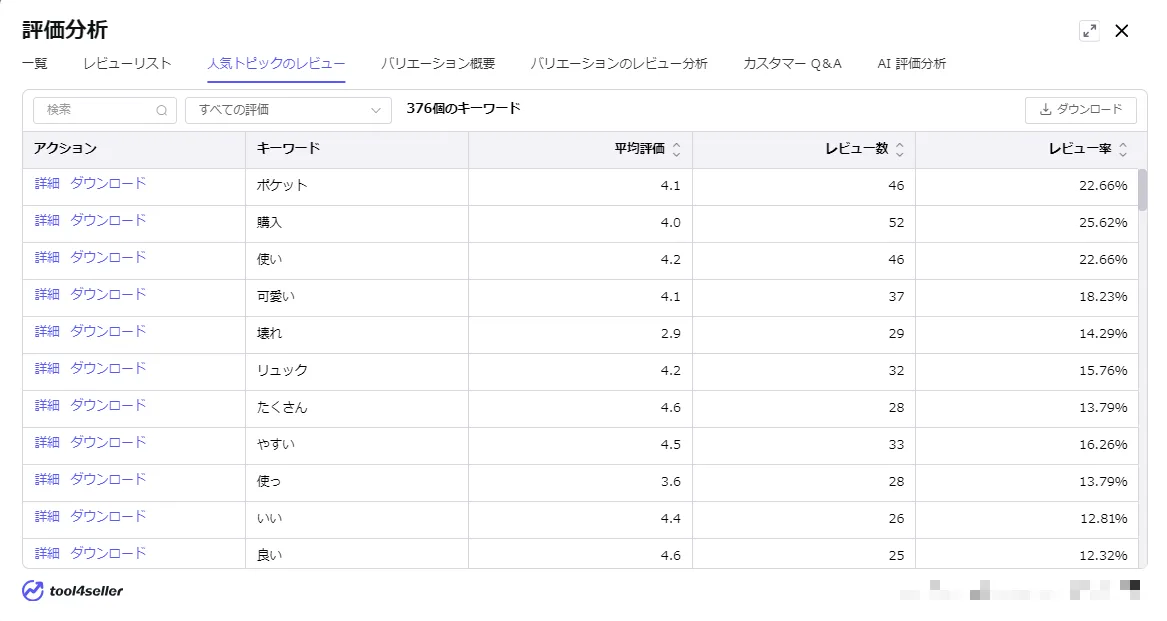Click the search magnifier icon
This screenshot has height=621, width=1167.
click(162, 110)
